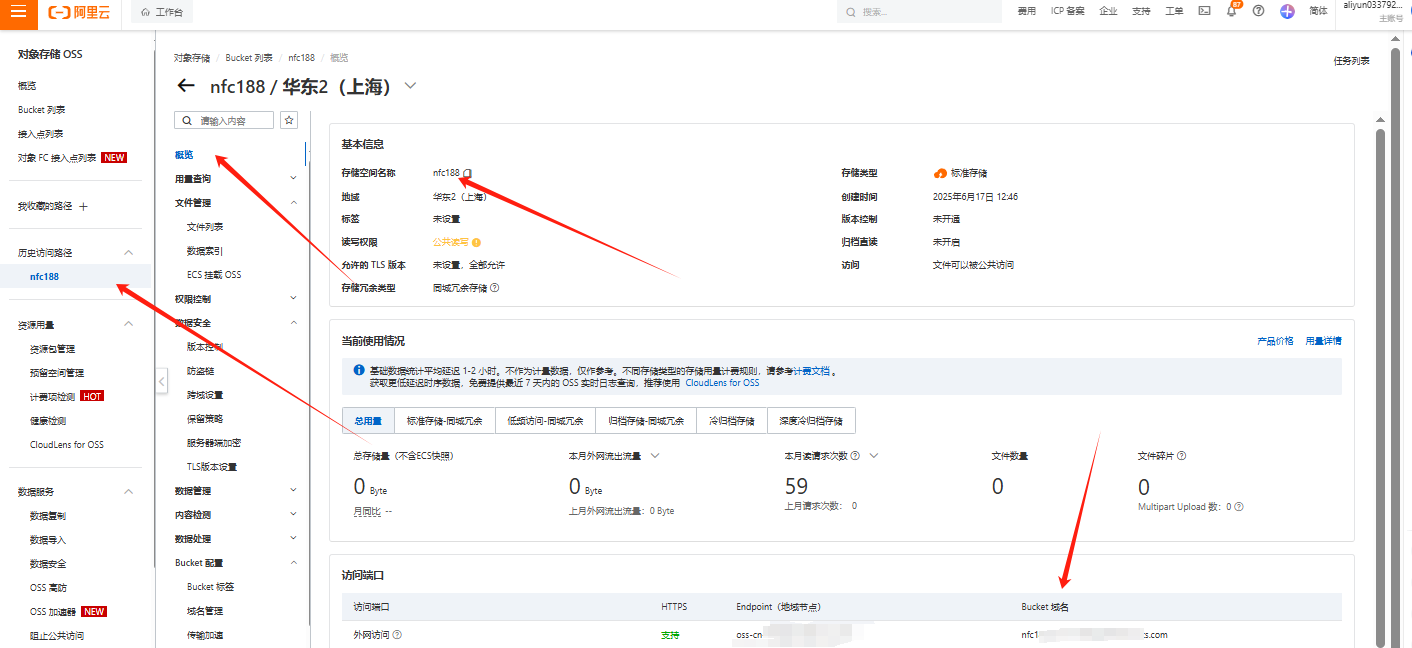The image size is (1412, 648).
Task: Open the orange hamburger main menu
Action: [18, 12]
